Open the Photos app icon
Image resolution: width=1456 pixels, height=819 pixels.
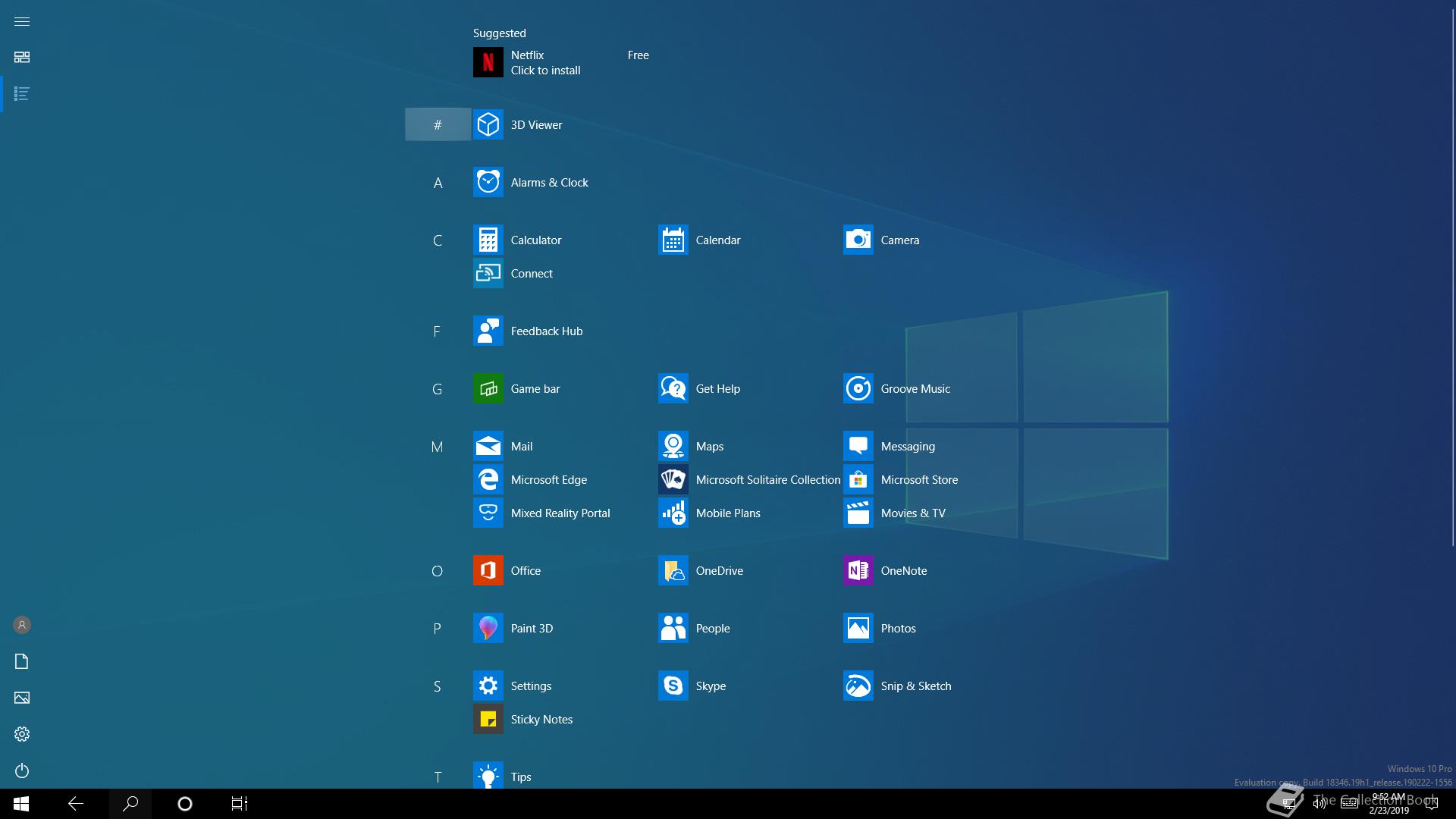858,628
